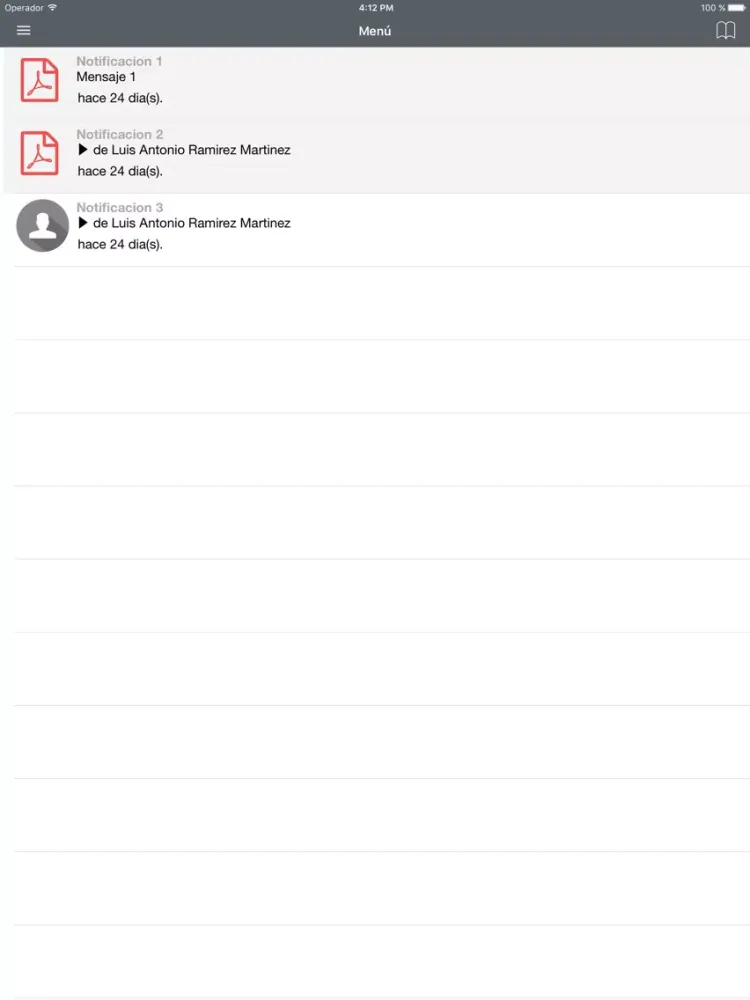Select the Notificacion 2 heading
Viewport: 750px width, 1000px height.
[120, 135]
